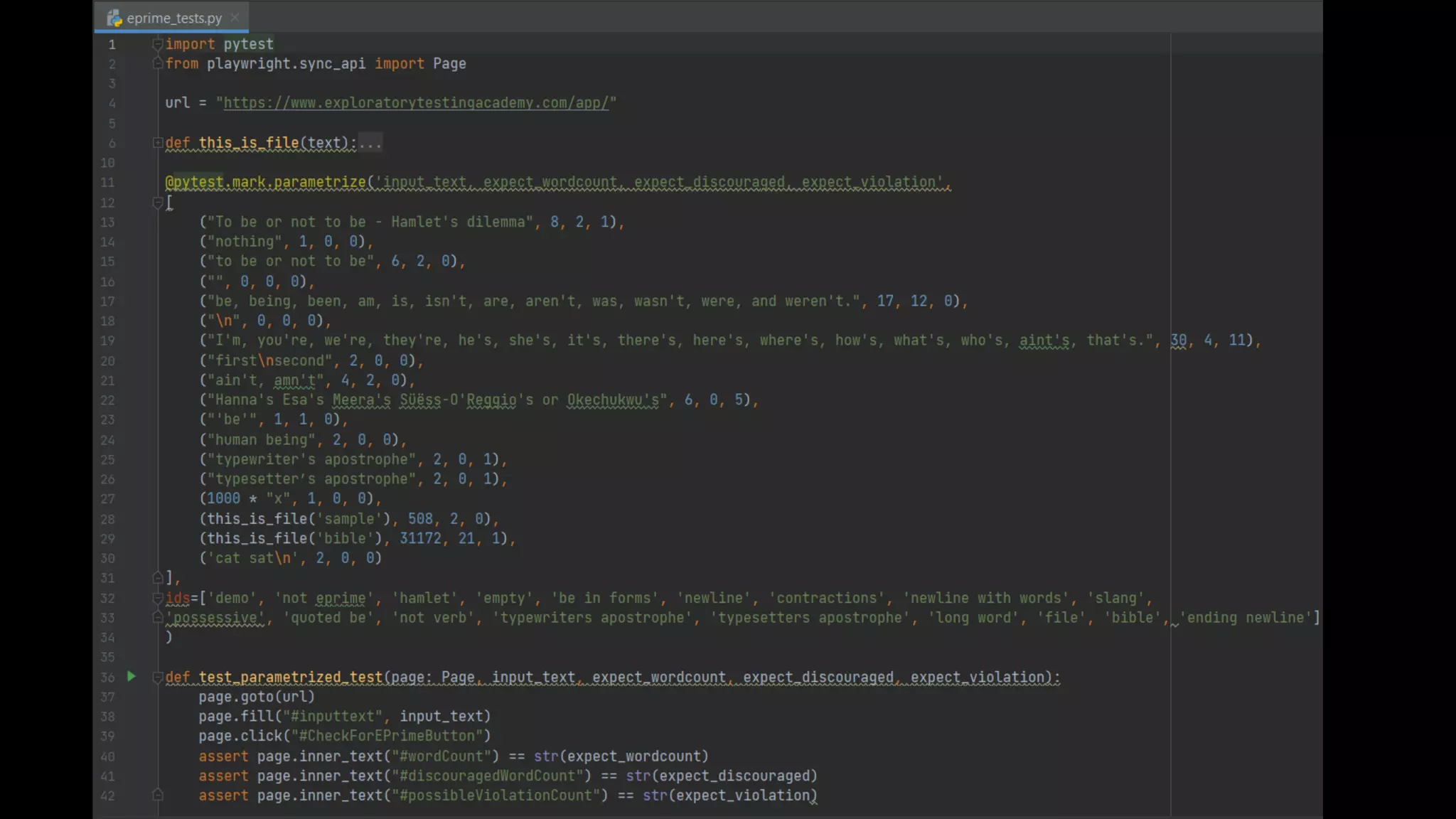Click the Python file icon on tab
1456x819 pixels.
point(114,18)
